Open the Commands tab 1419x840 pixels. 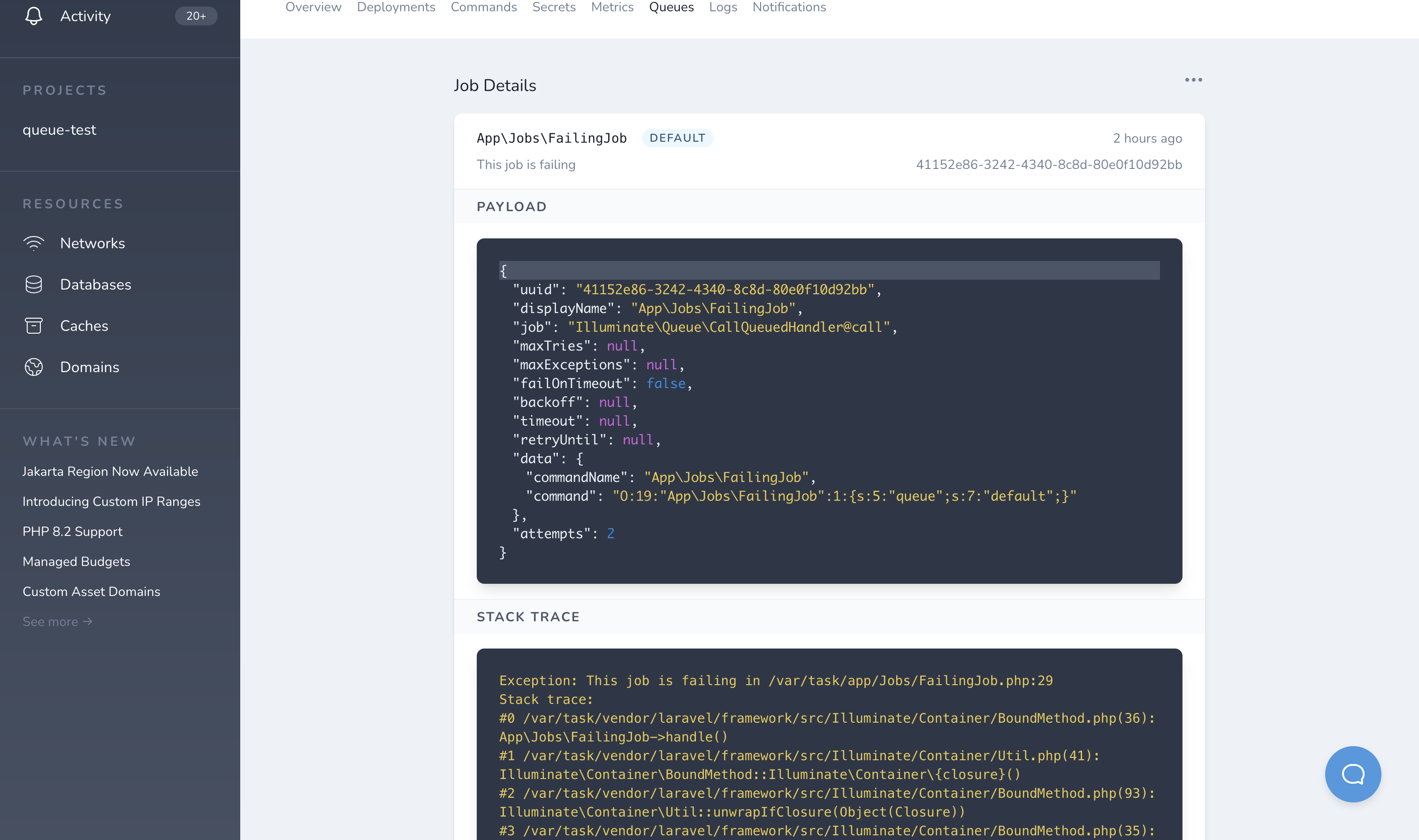483,8
